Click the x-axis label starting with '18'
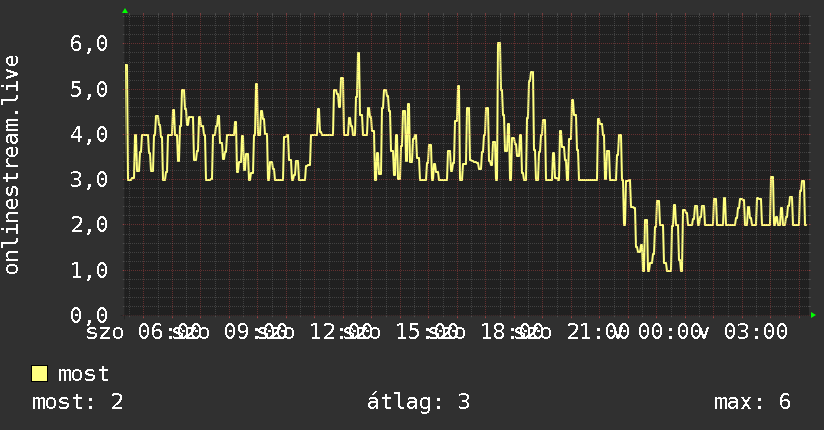Viewport: 824px width, 430px height. [512, 332]
